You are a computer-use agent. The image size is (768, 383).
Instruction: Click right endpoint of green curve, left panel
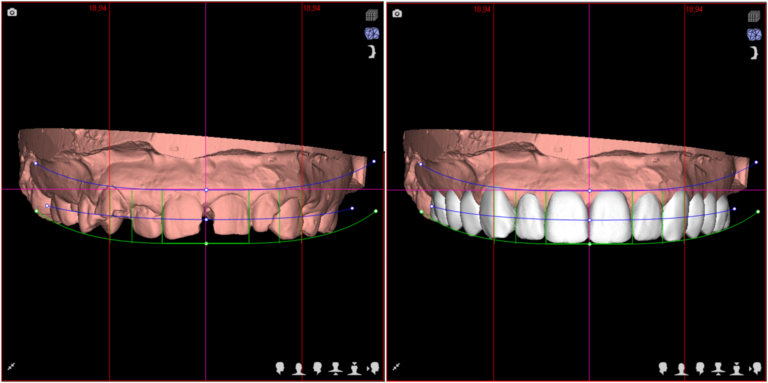[x=376, y=211]
